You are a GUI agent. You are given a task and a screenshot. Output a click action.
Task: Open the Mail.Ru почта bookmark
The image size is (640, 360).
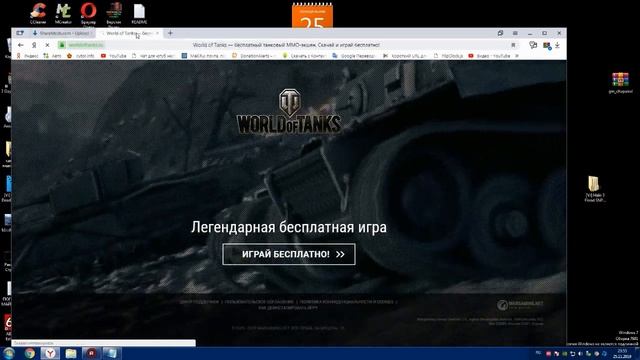tap(203, 56)
